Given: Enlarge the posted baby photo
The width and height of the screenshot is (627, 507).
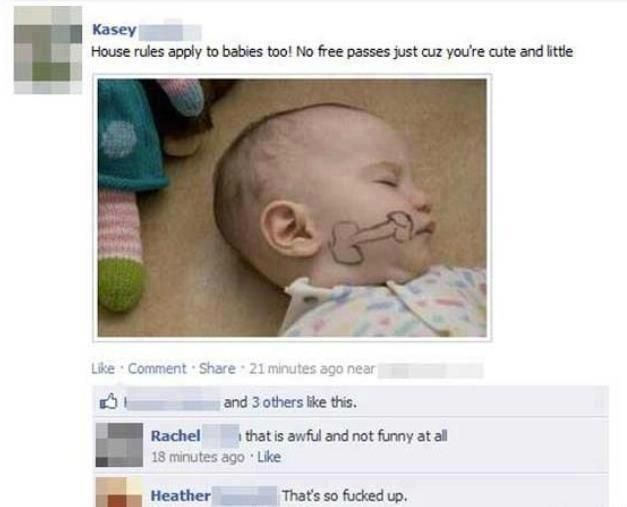Looking at the screenshot, I should coord(292,208).
